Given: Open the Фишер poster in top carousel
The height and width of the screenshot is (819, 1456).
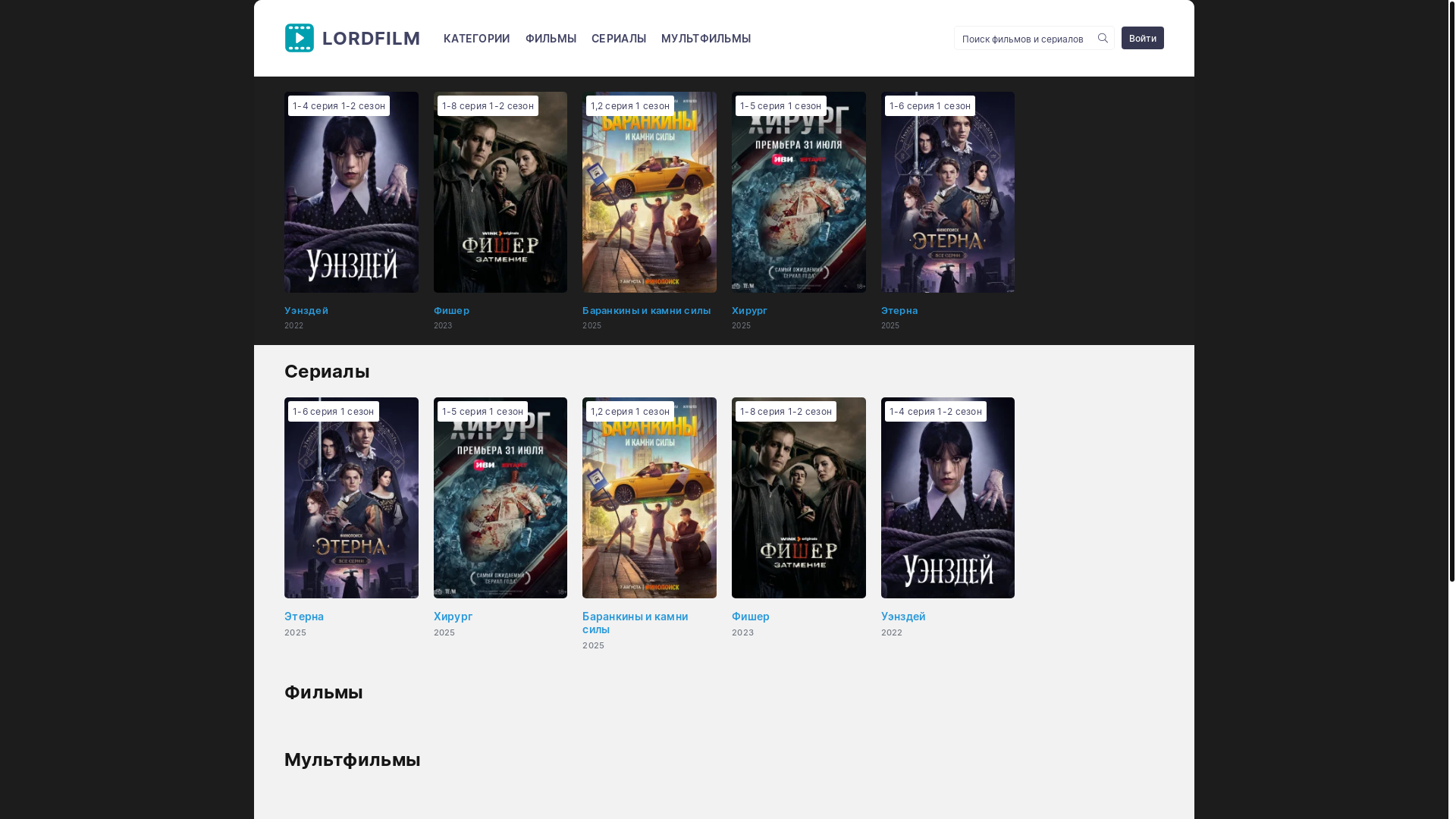Looking at the screenshot, I should (x=500, y=192).
